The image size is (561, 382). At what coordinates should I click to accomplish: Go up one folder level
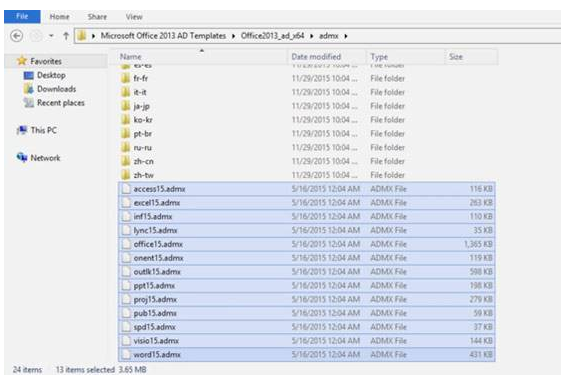tap(66, 36)
